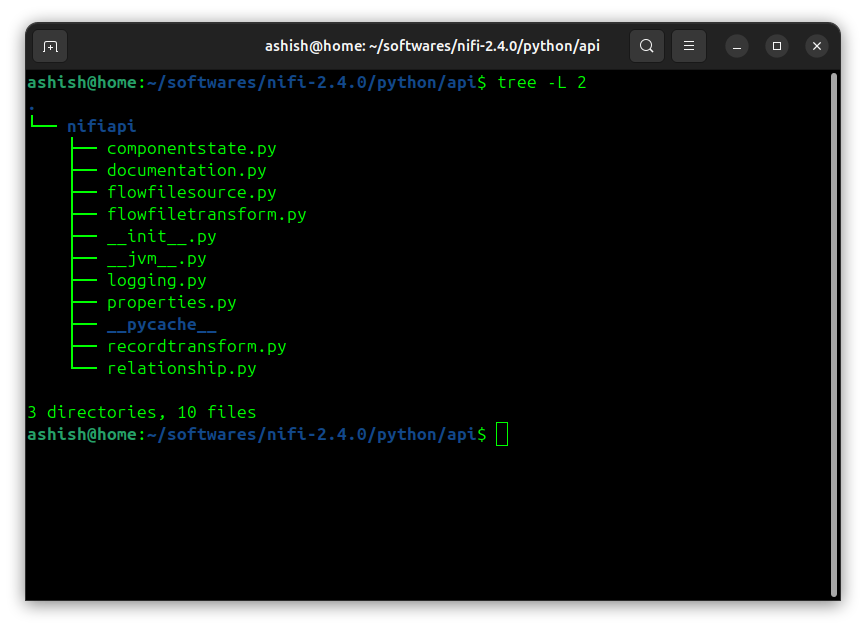Image resolution: width=866 pixels, height=629 pixels.
Task: Open a new terminal tab
Action: point(50,46)
